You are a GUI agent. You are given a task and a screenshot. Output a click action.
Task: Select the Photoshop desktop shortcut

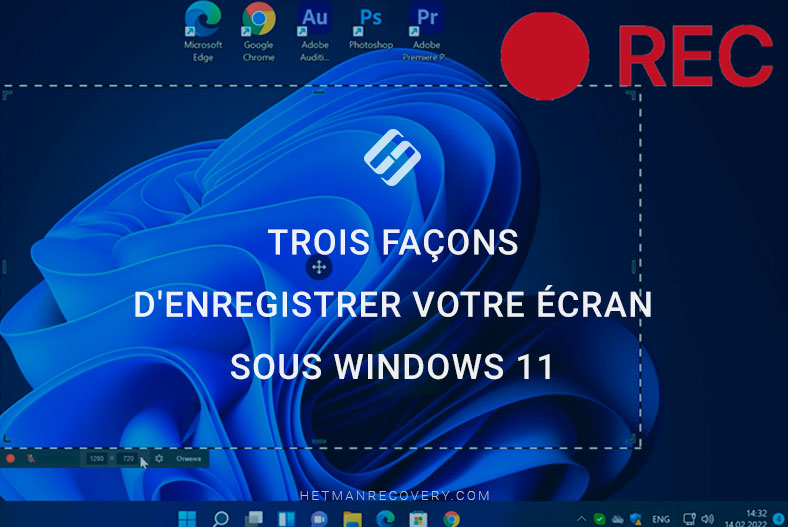(x=371, y=26)
